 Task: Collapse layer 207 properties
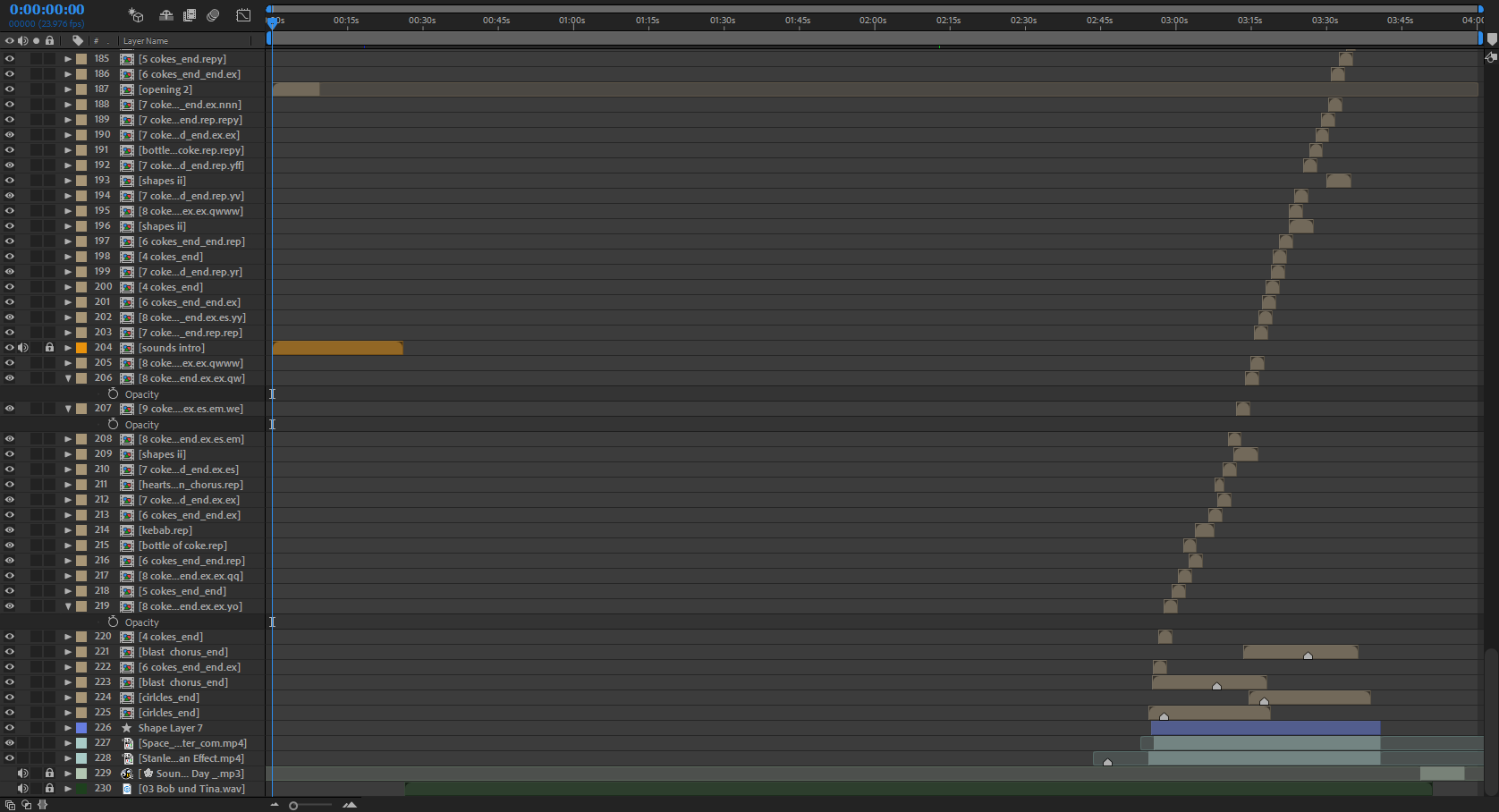coord(68,409)
